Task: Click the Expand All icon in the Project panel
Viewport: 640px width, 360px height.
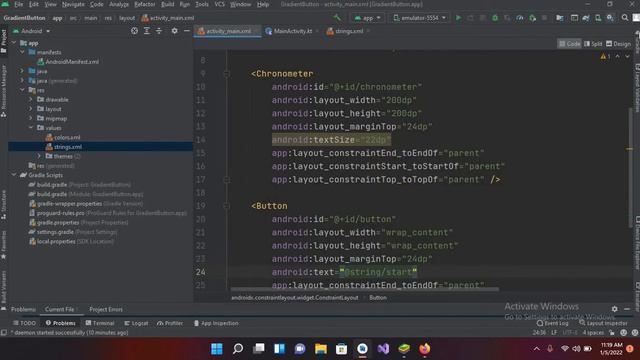Action: pyautogui.click(x=147, y=31)
